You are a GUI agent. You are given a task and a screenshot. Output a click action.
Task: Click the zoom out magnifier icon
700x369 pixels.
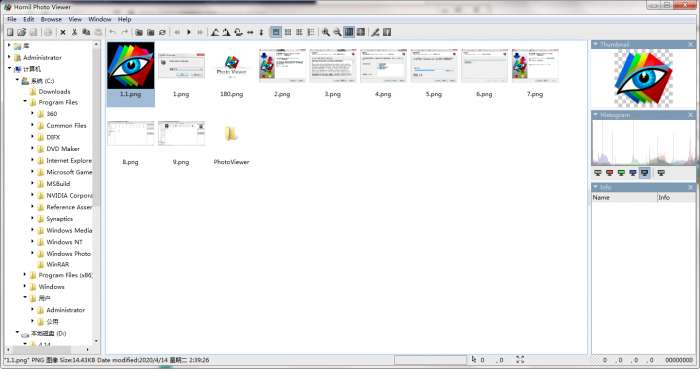[x=338, y=32]
